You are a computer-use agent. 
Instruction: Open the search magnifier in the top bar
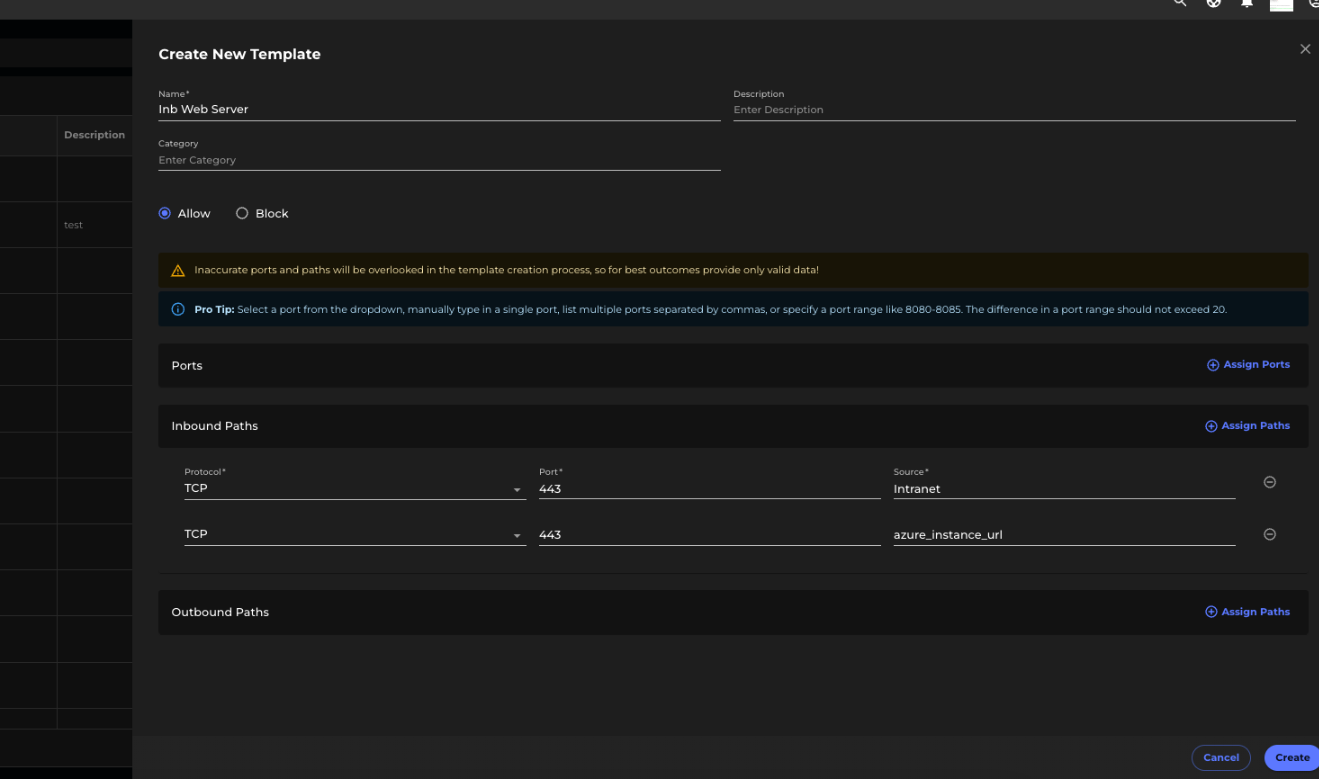tap(1180, 3)
